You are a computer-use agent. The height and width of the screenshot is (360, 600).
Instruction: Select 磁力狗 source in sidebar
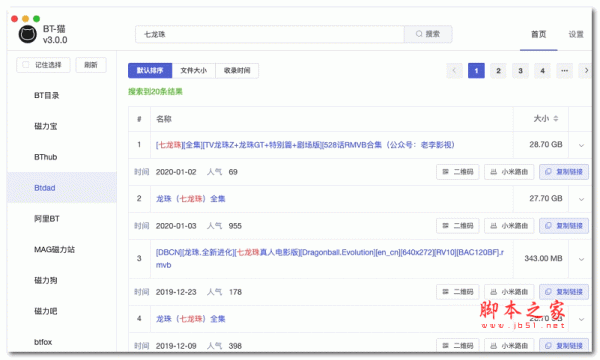[62, 280]
